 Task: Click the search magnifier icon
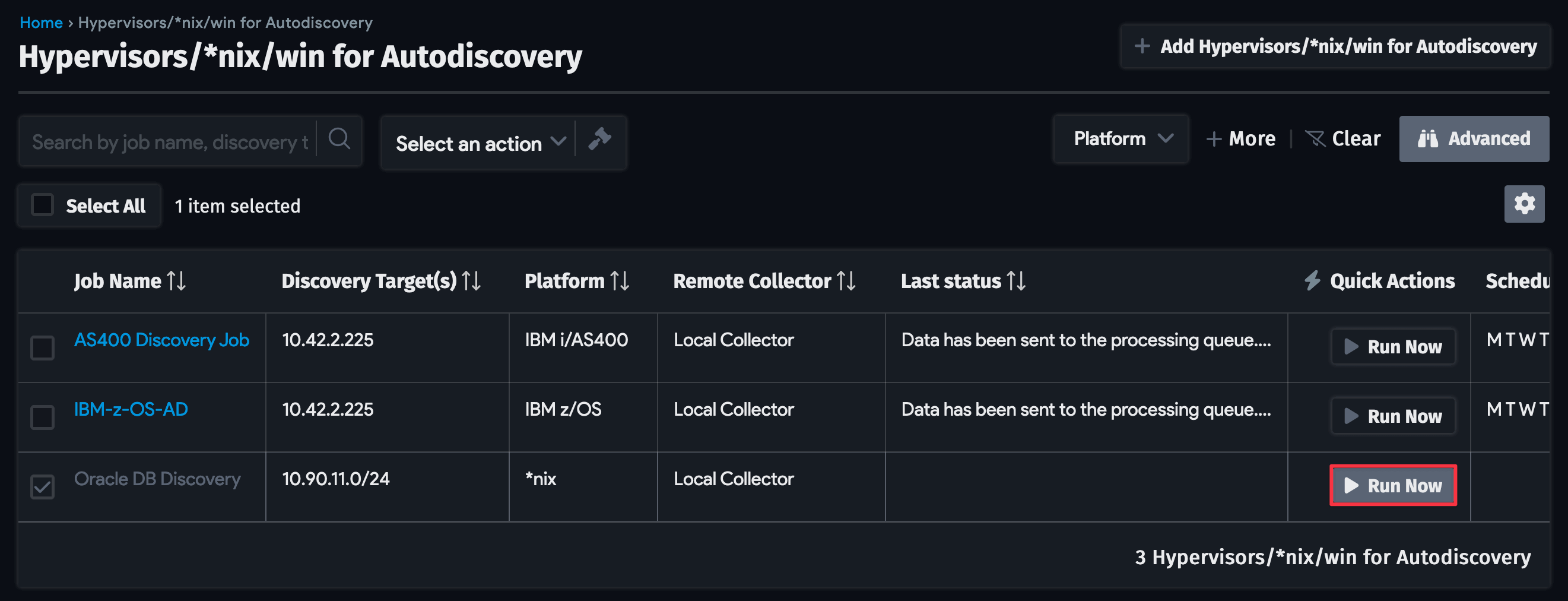[x=339, y=140]
